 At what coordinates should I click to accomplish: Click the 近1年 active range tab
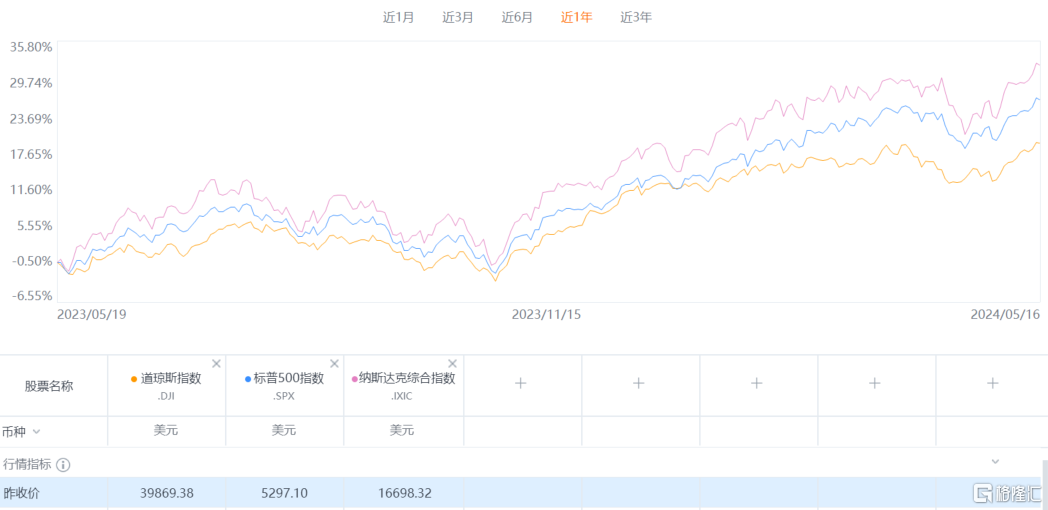click(576, 17)
